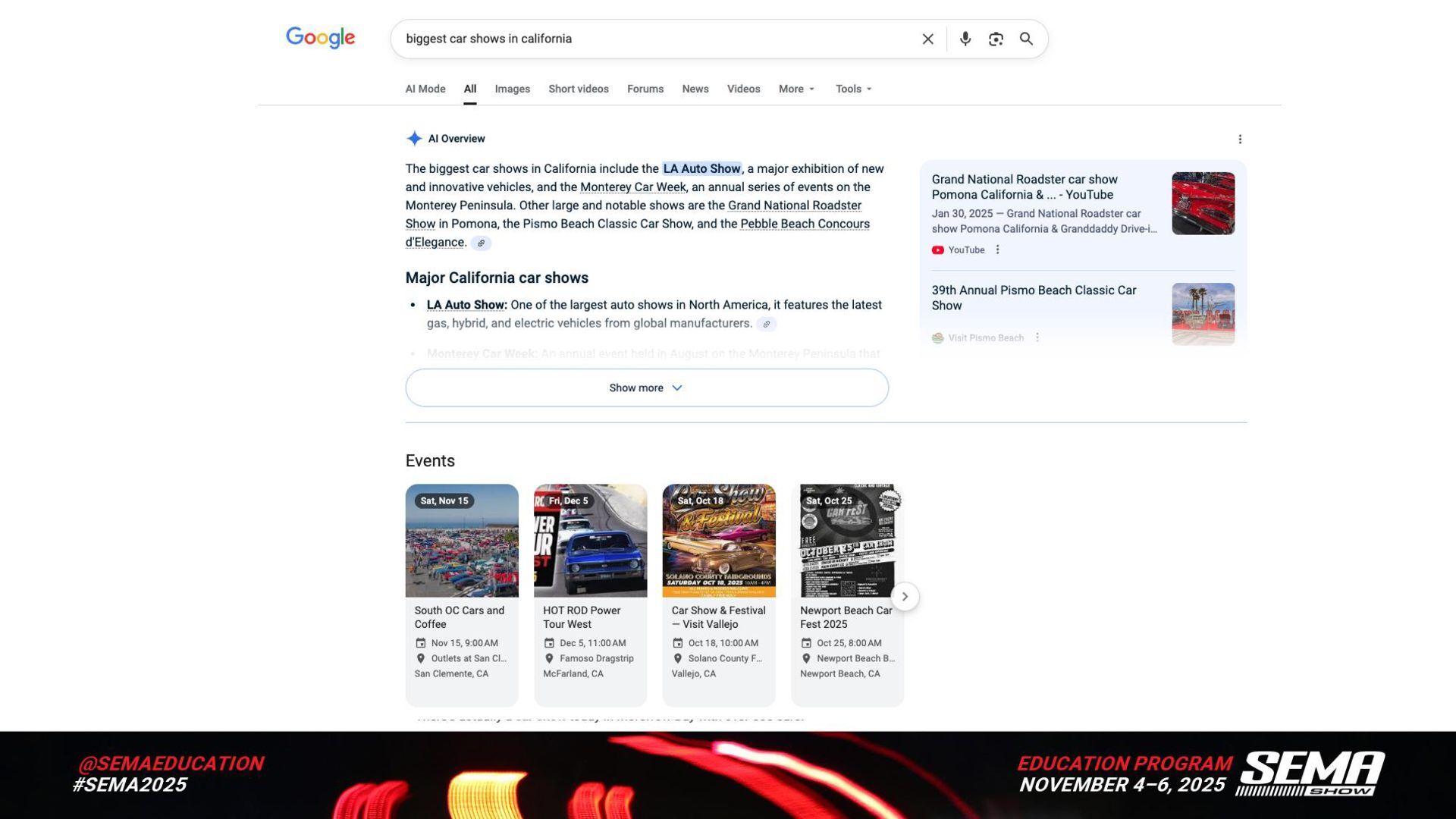Expand the More search filters dropdown

click(796, 89)
